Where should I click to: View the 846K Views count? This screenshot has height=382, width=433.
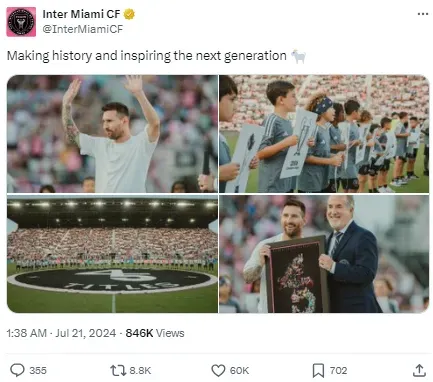pyautogui.click(x=155, y=333)
